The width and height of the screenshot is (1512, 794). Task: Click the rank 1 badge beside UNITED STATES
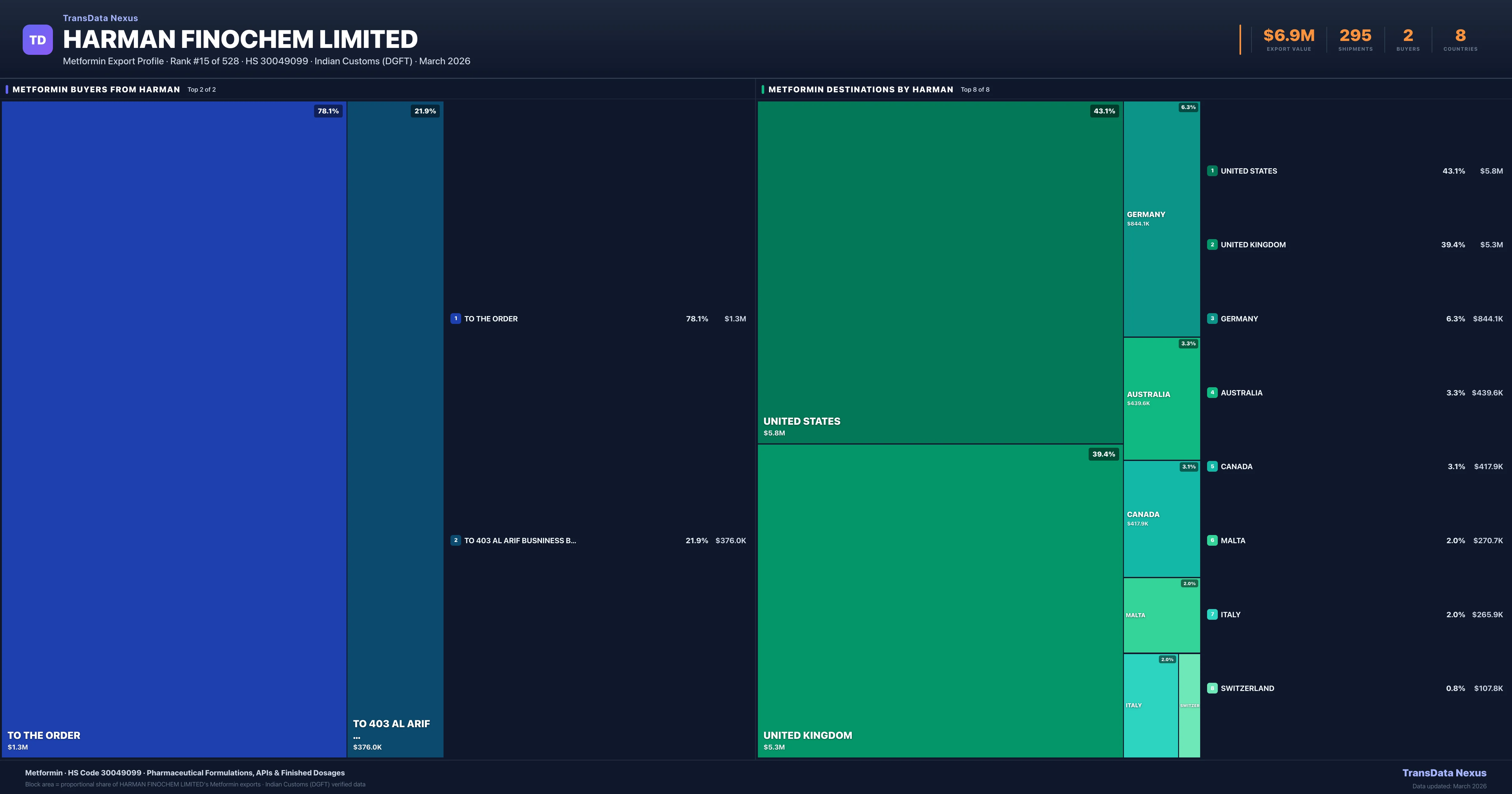pyautogui.click(x=1212, y=171)
